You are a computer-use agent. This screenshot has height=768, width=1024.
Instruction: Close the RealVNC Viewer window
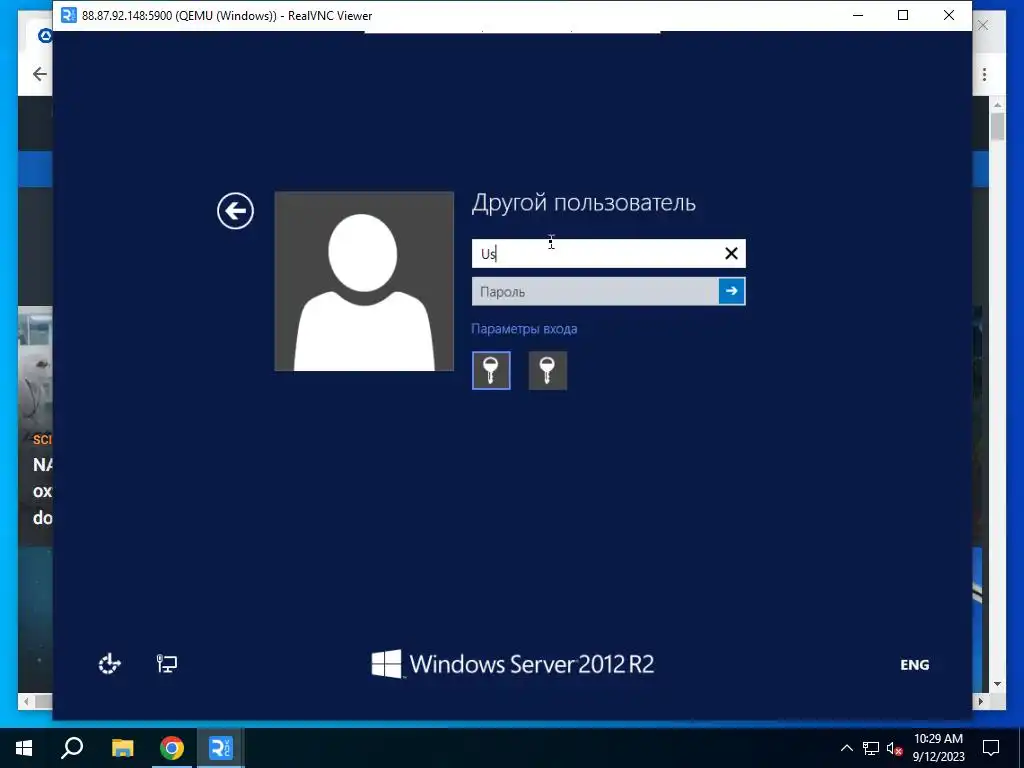(x=949, y=15)
